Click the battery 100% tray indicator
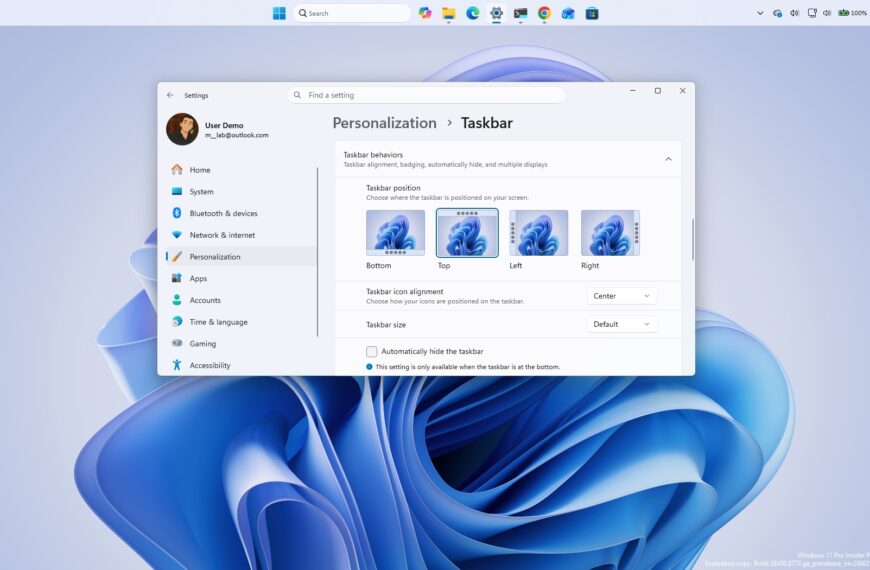870x570 pixels. 853,13
